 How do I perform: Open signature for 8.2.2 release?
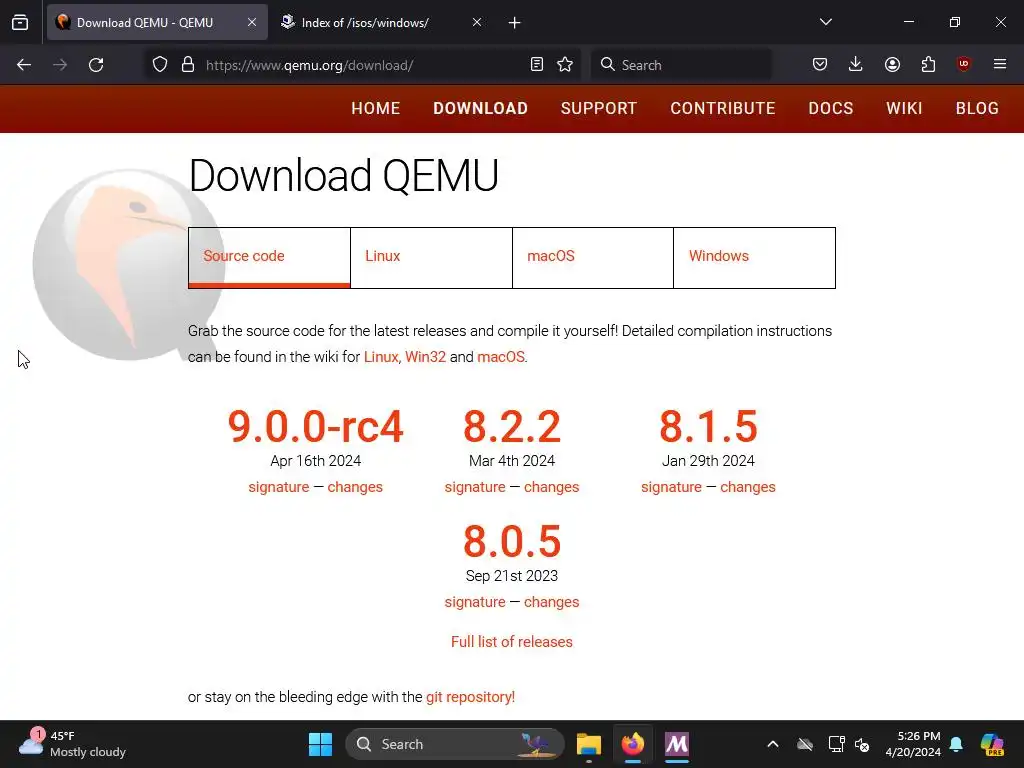point(475,487)
